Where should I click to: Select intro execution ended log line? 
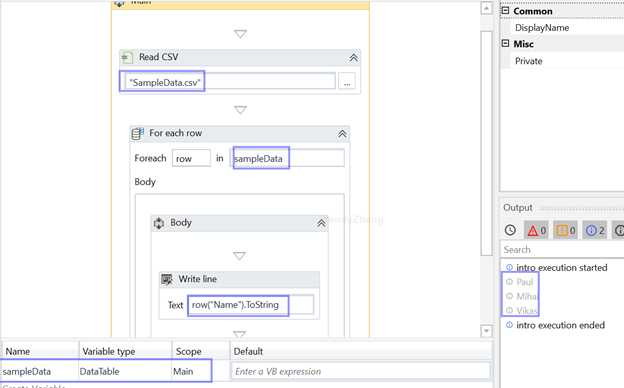(x=560, y=325)
